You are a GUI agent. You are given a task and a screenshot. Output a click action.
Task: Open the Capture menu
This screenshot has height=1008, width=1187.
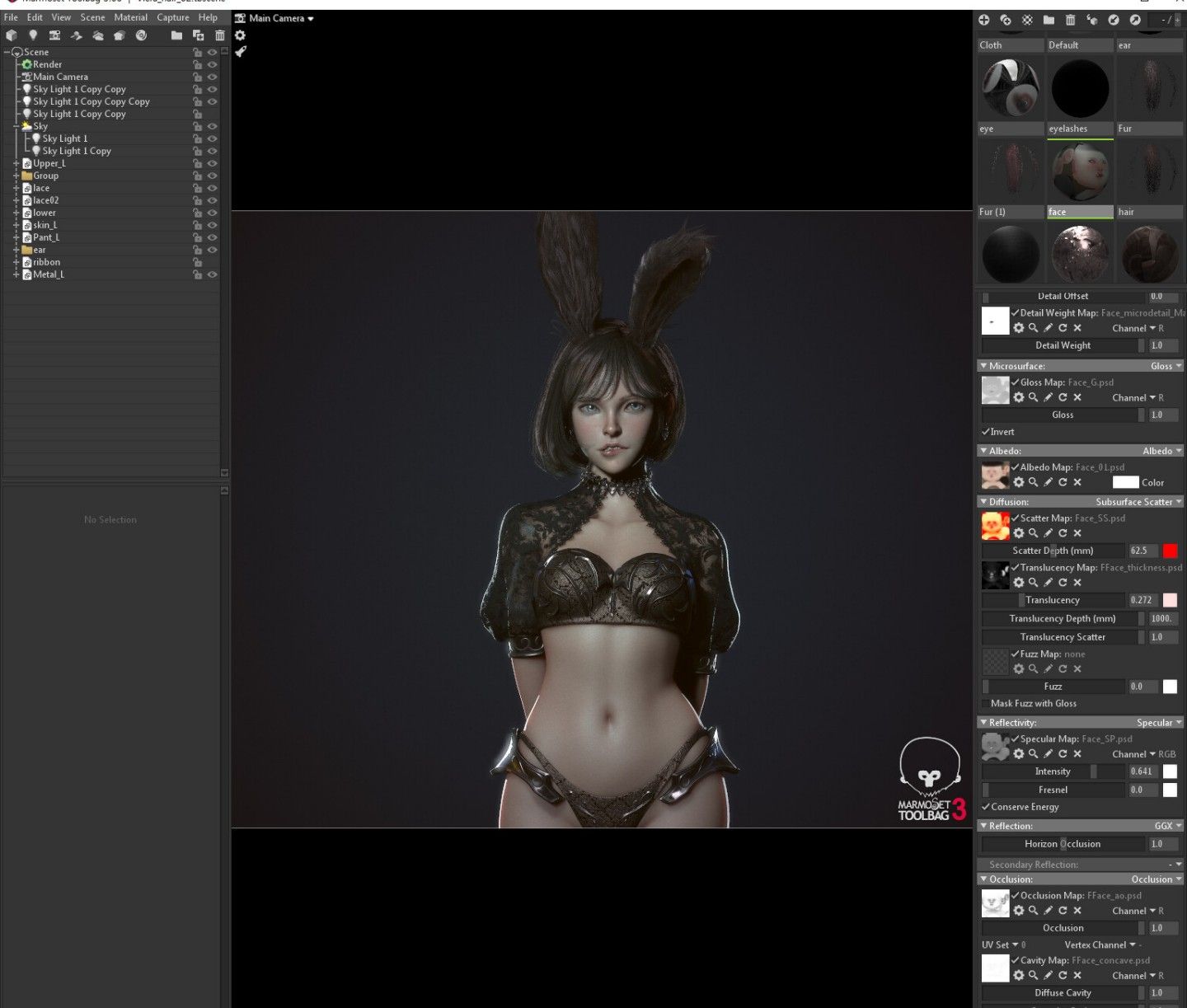[x=173, y=17]
